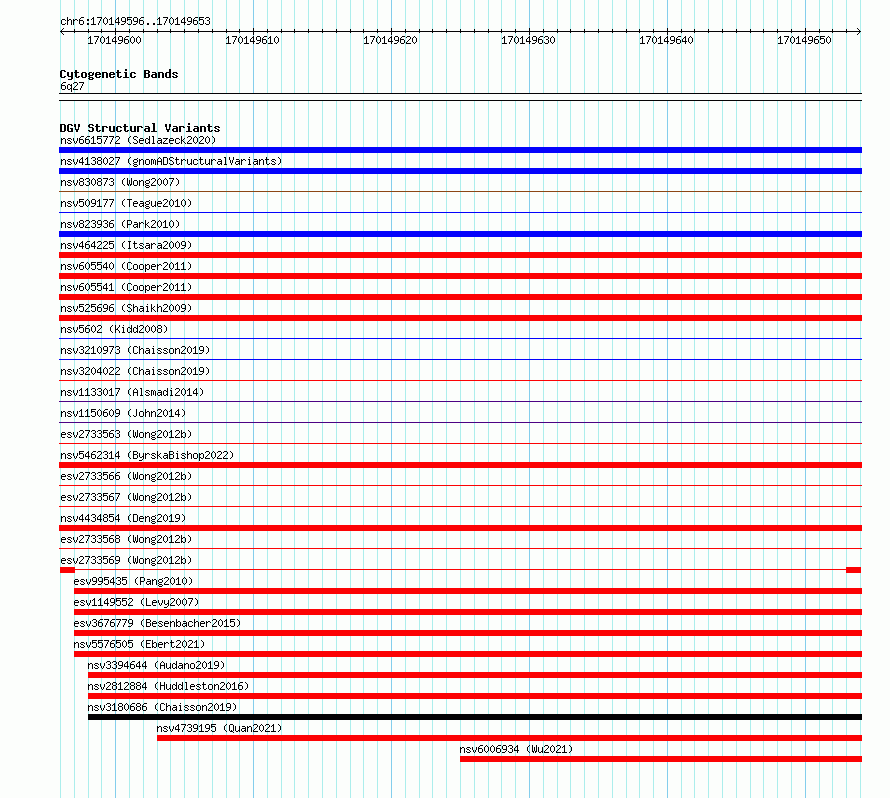The image size is (890, 798).
Task: Click nsv5576505 (Ebert2021) label
Action: (139, 644)
